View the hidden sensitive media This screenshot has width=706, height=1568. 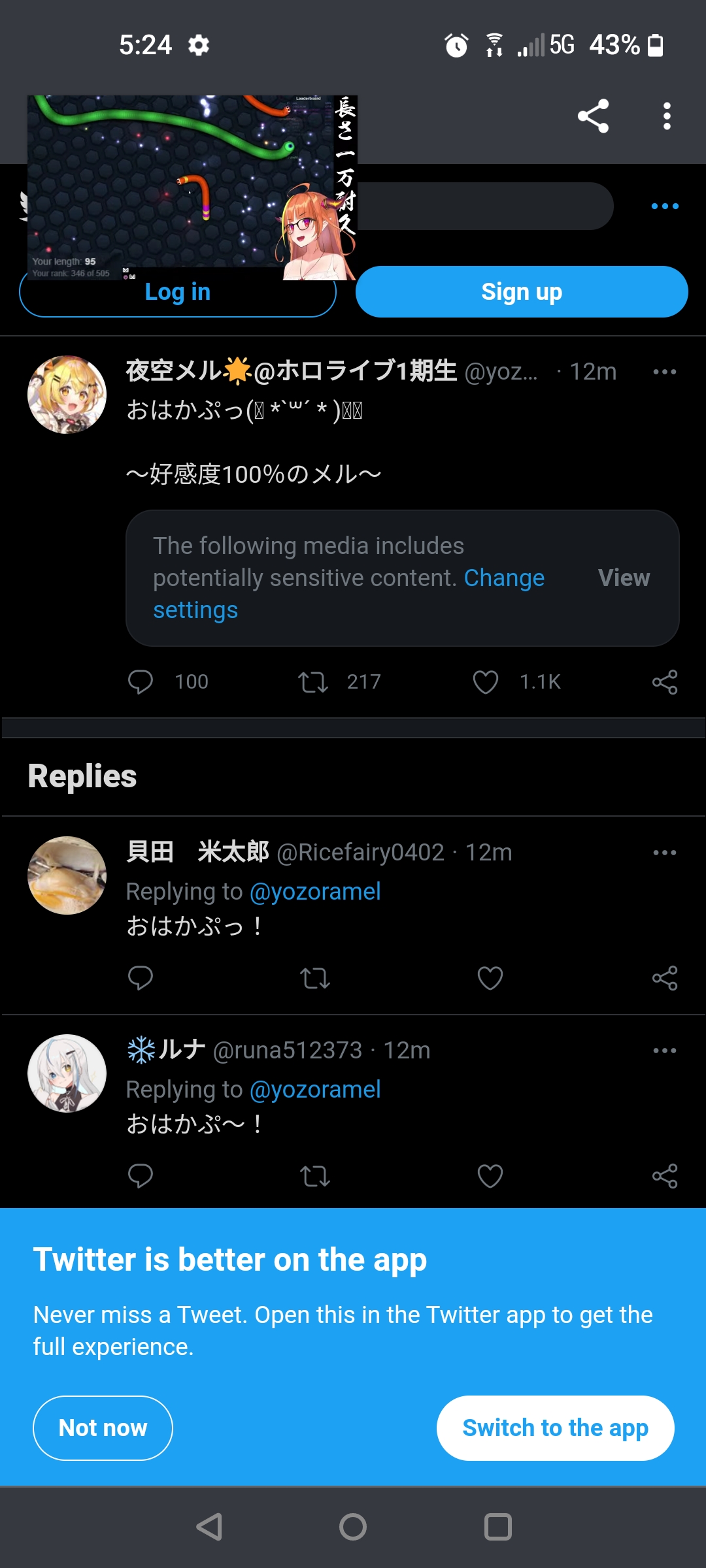624,578
